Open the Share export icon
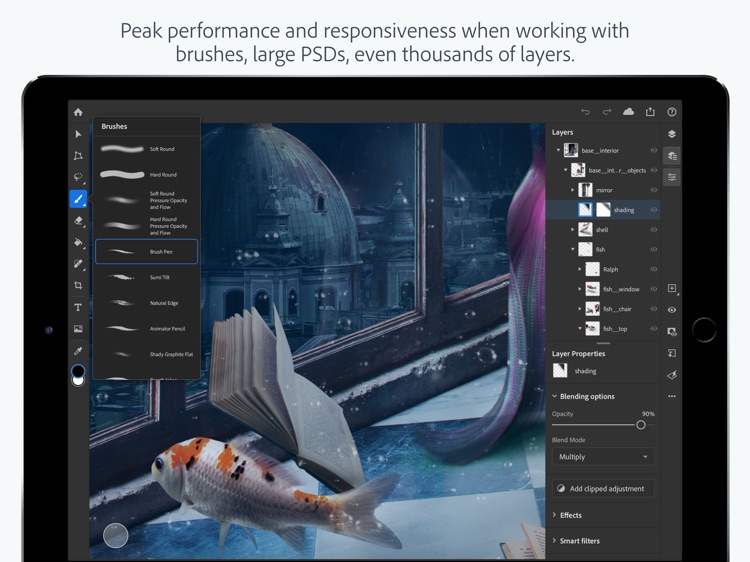 coord(650,111)
